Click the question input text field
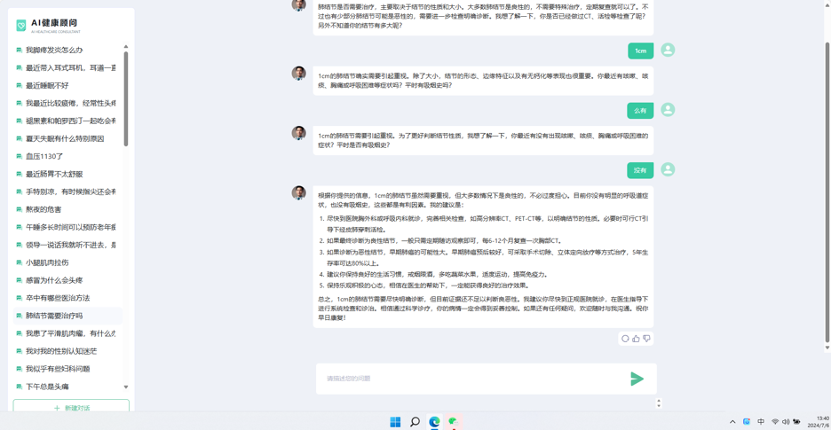The height and width of the screenshot is (430, 832). pos(470,378)
